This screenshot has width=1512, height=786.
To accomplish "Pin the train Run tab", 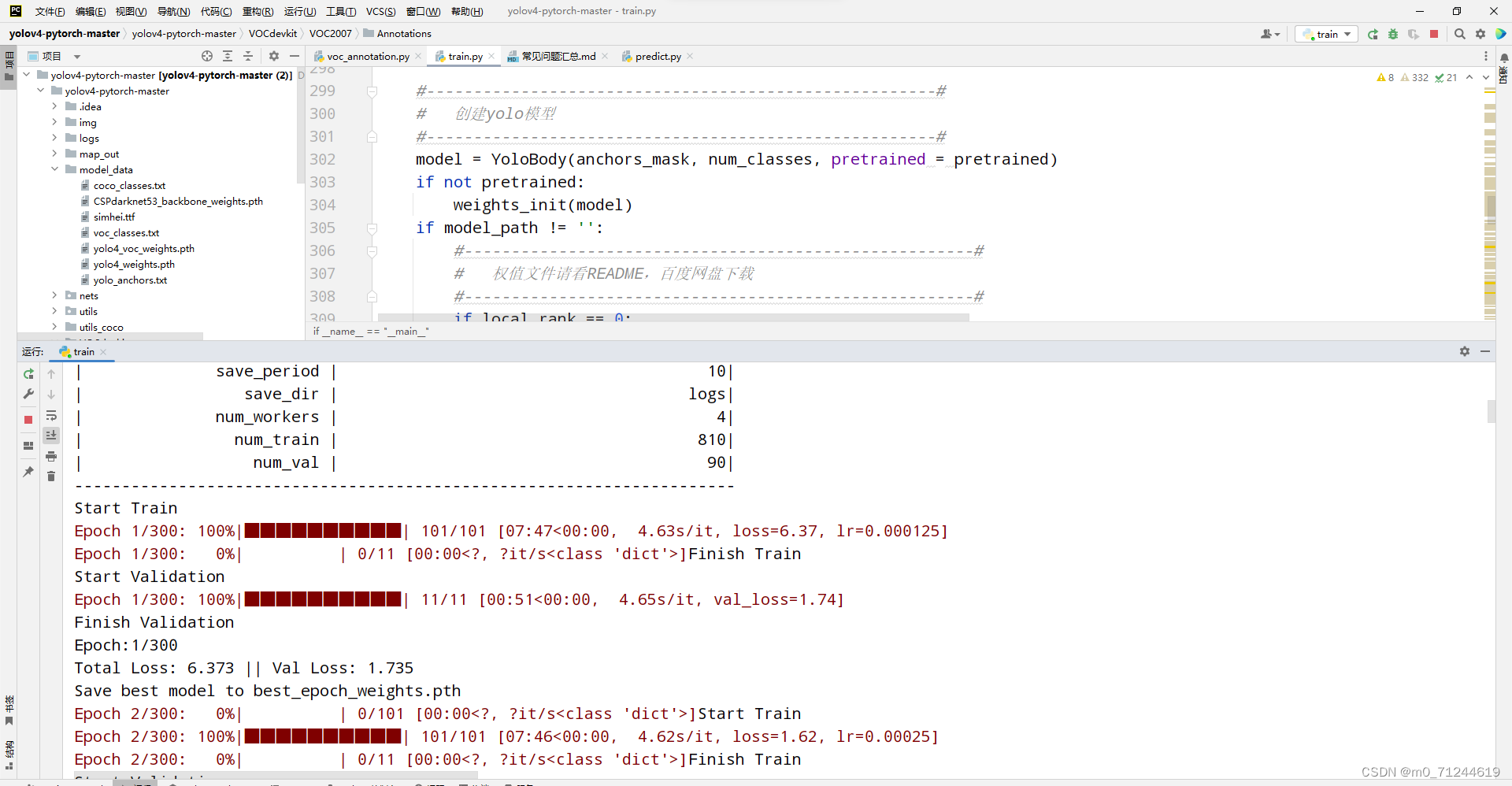I will (28, 472).
